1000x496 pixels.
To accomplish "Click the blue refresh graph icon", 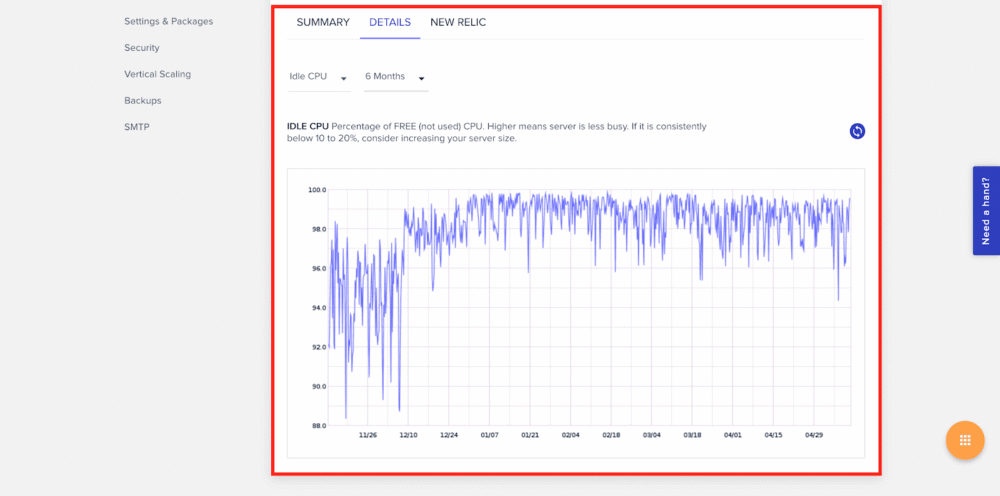I will [x=857, y=131].
